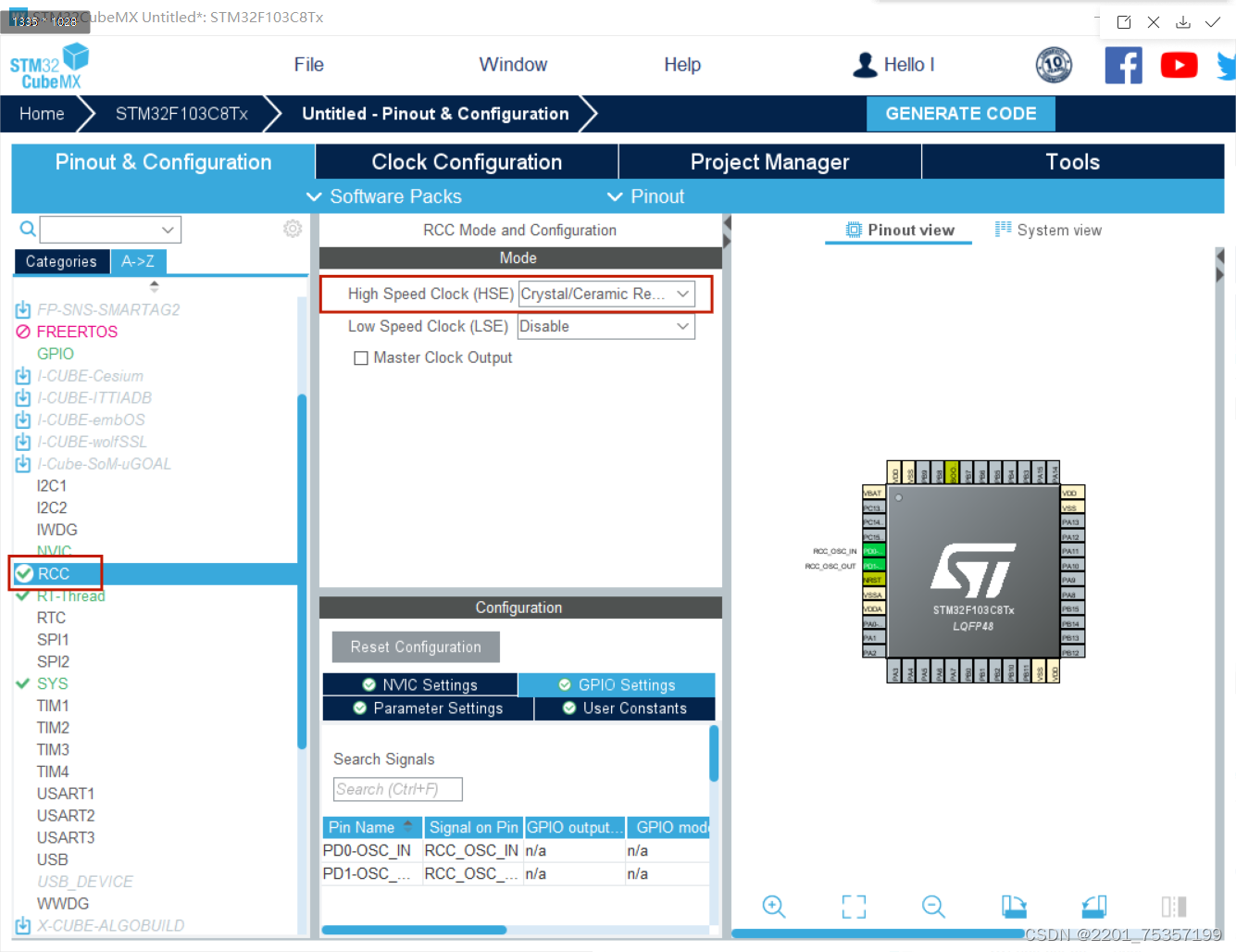Click the green PD0 RCC_OSC_IN pin
This screenshot has width=1236, height=952.
pos(874,551)
